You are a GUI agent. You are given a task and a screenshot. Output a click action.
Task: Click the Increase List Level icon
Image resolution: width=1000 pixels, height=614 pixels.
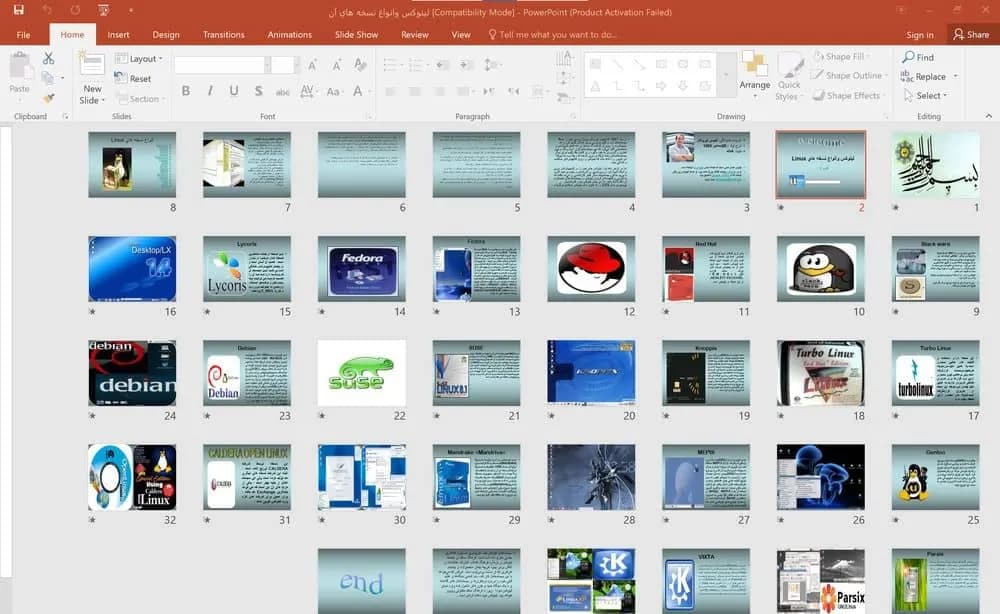pos(467,64)
